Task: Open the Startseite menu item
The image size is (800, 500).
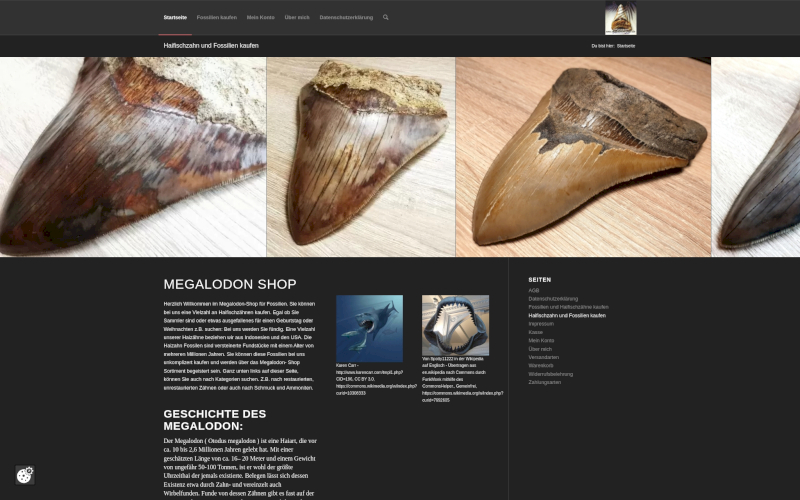Action: point(175,17)
